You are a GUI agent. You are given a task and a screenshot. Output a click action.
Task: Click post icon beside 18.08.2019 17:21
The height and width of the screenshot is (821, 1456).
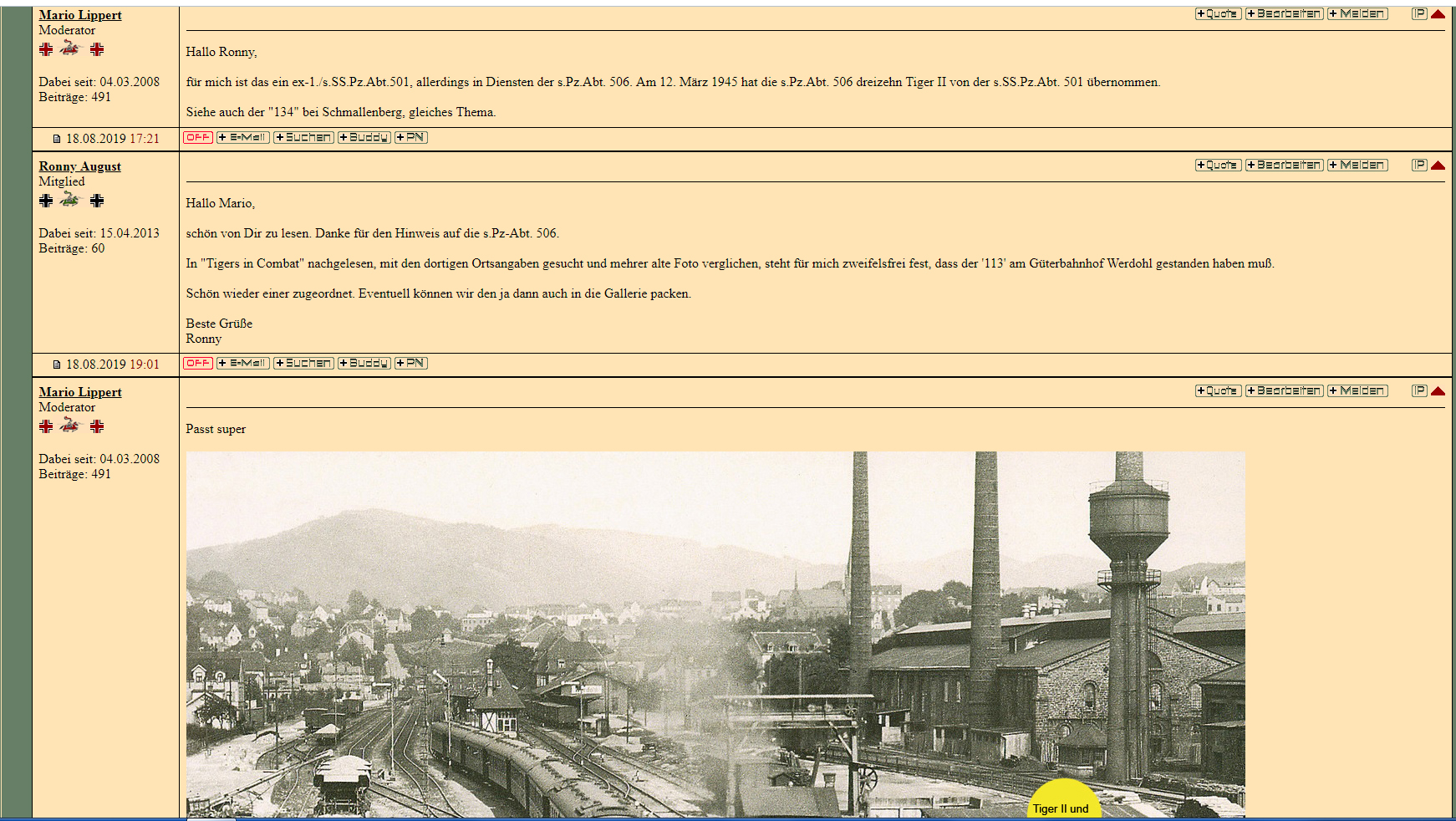pyautogui.click(x=57, y=139)
